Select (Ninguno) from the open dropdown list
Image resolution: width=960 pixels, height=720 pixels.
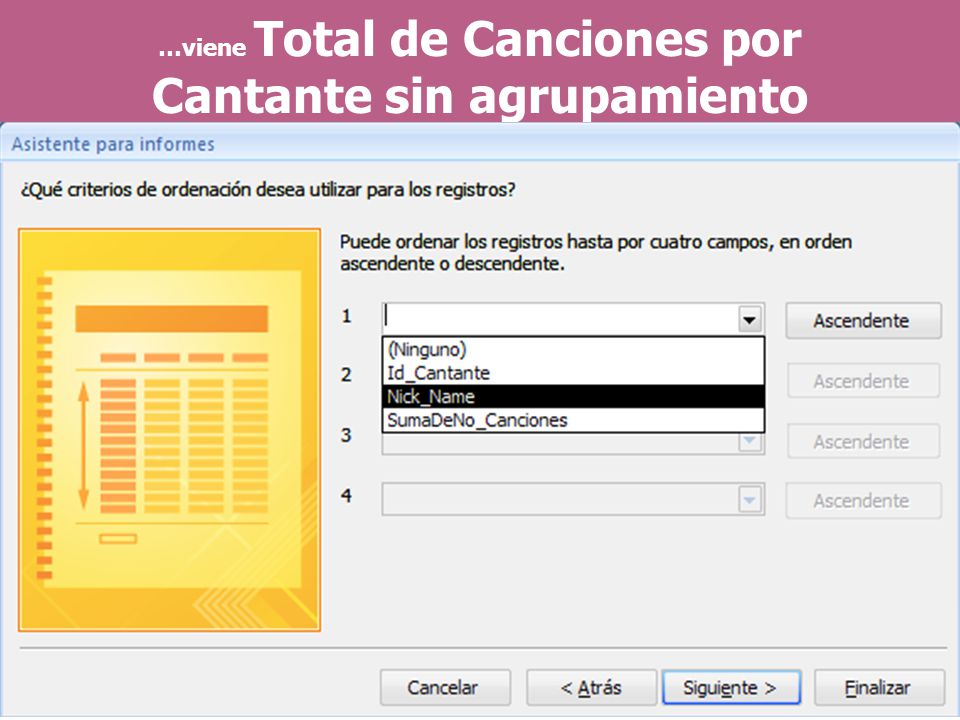point(573,350)
